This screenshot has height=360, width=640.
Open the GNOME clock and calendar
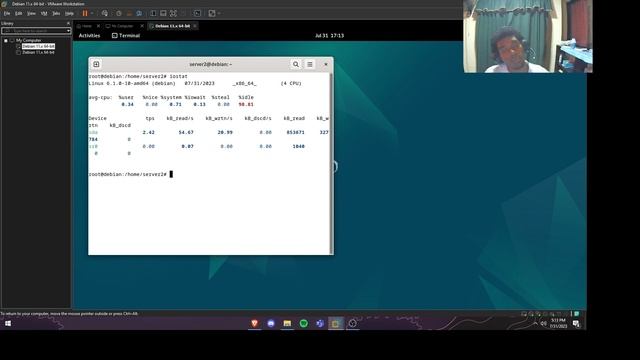(329, 36)
